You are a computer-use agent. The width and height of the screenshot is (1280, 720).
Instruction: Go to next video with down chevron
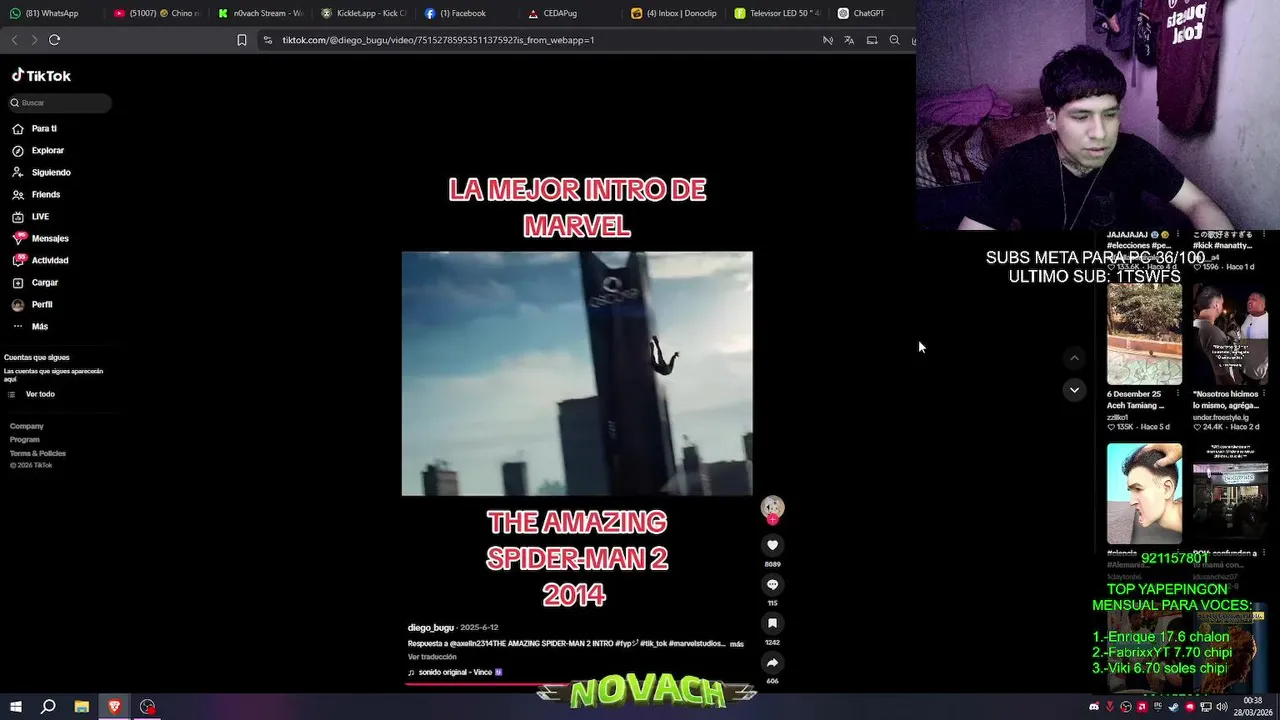(1074, 390)
